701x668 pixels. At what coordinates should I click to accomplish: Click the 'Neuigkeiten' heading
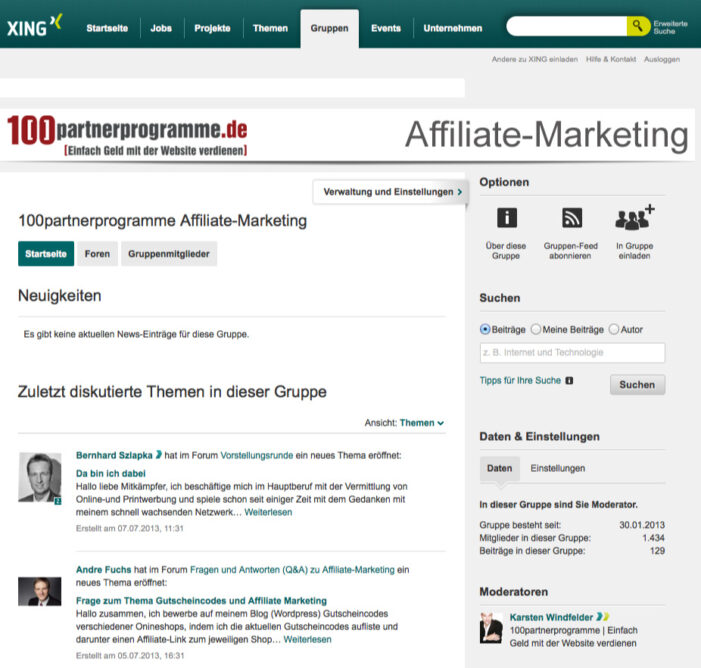pos(59,296)
